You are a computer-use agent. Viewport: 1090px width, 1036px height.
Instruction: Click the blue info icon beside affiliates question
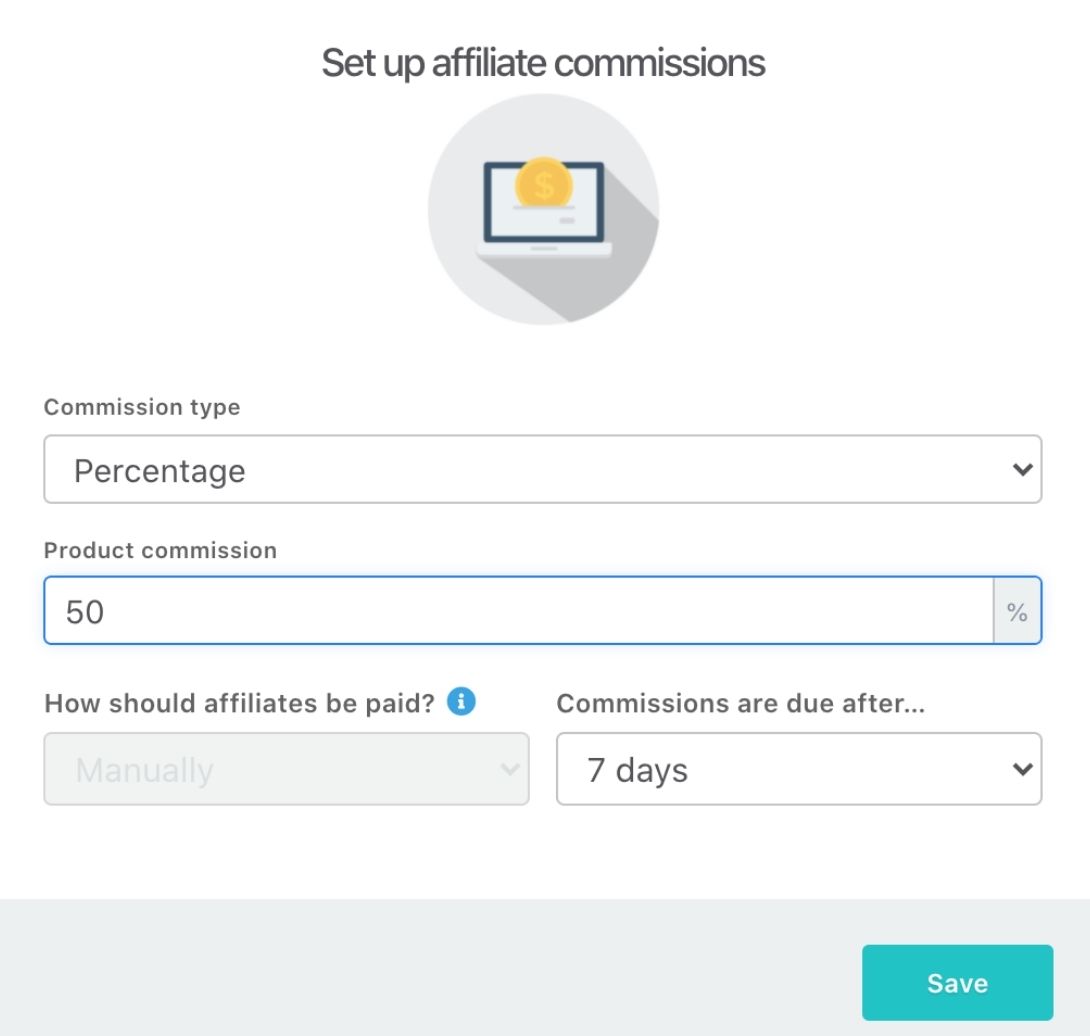coord(461,703)
